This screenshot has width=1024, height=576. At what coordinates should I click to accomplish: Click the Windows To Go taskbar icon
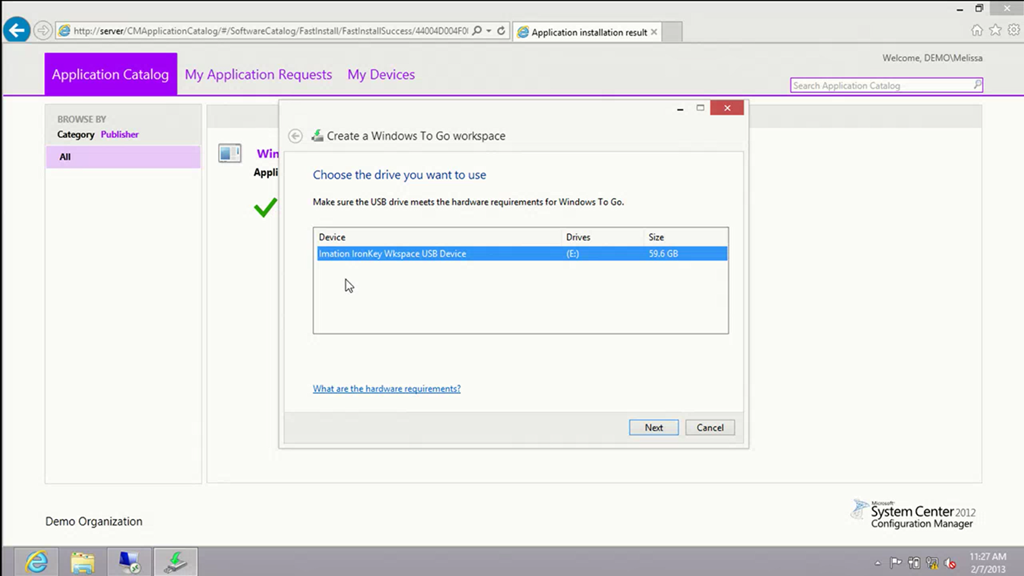pos(175,562)
